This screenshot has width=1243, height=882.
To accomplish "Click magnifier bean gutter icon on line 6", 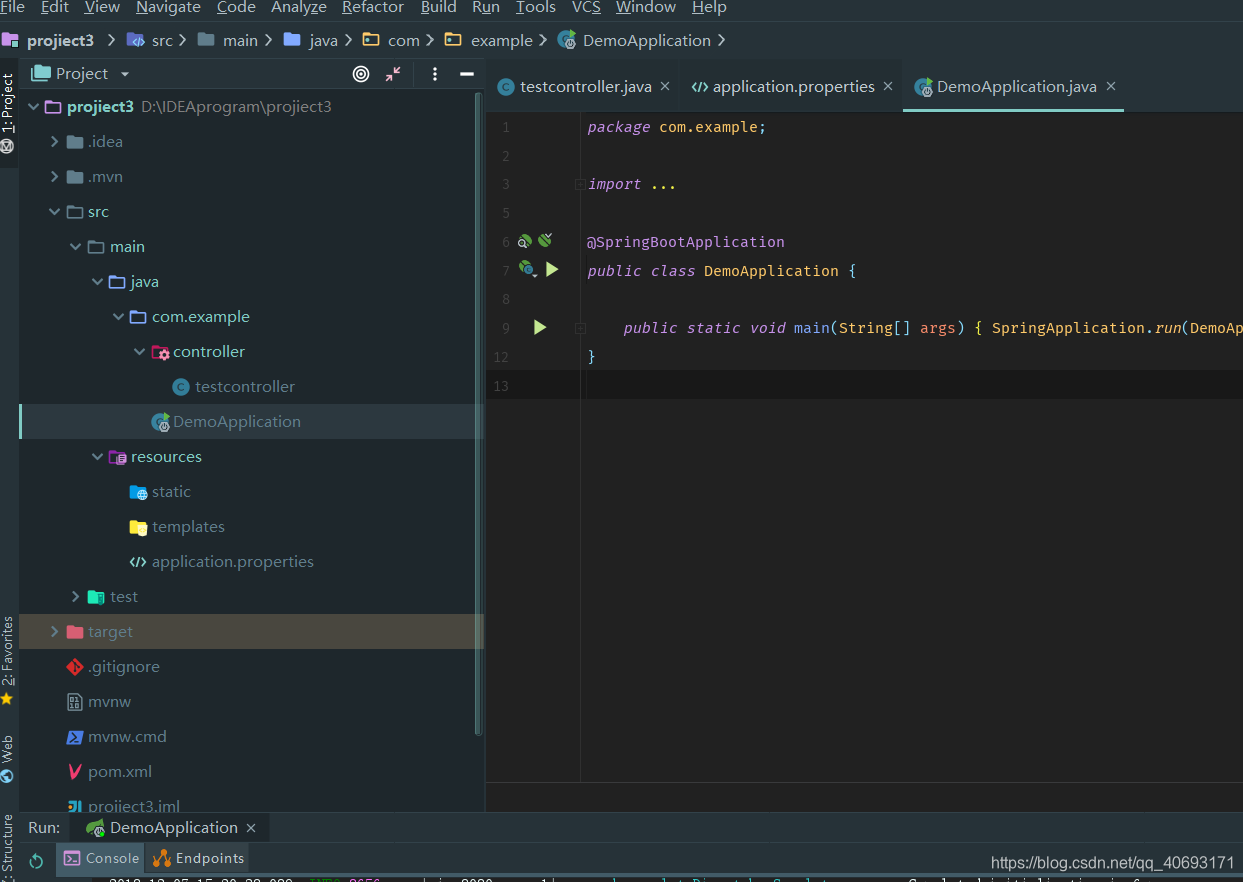I will tap(525, 241).
